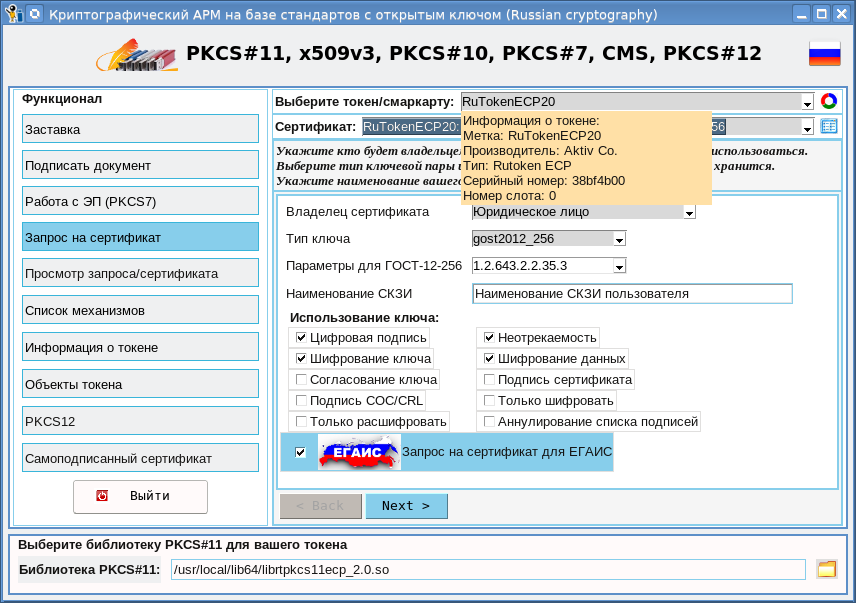Click the PKCS#11 library path field
This screenshot has width=856, height=603.
pyautogui.click(x=488, y=570)
